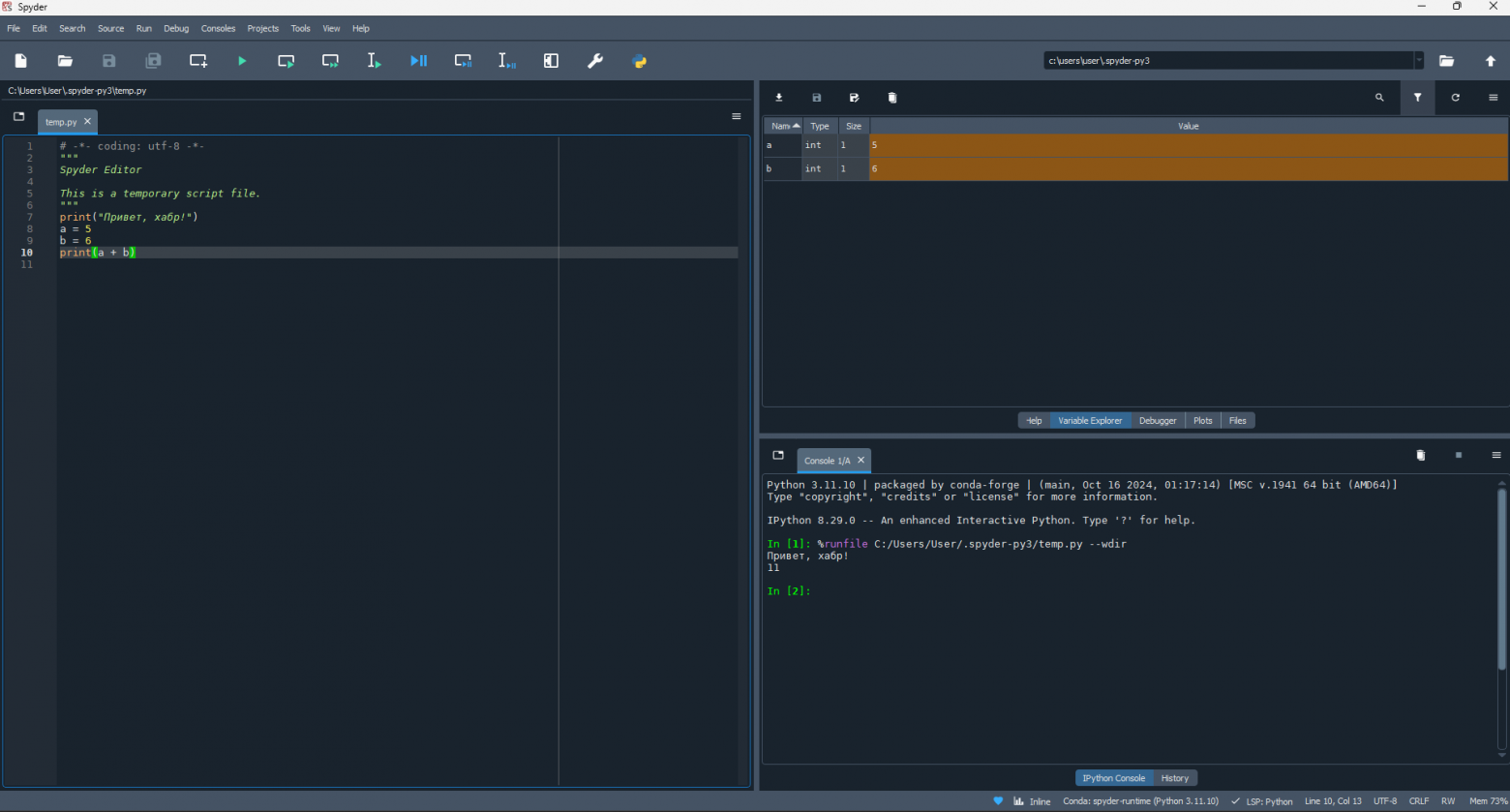Open a file using the folder icon
Viewport: 1510px width, 812px height.
pos(65,61)
